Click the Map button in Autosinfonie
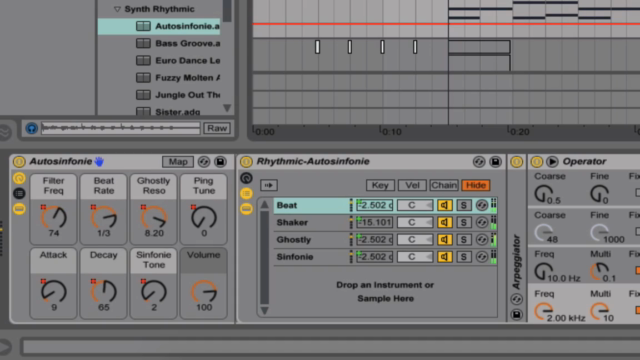640x360 pixels. tap(178, 162)
